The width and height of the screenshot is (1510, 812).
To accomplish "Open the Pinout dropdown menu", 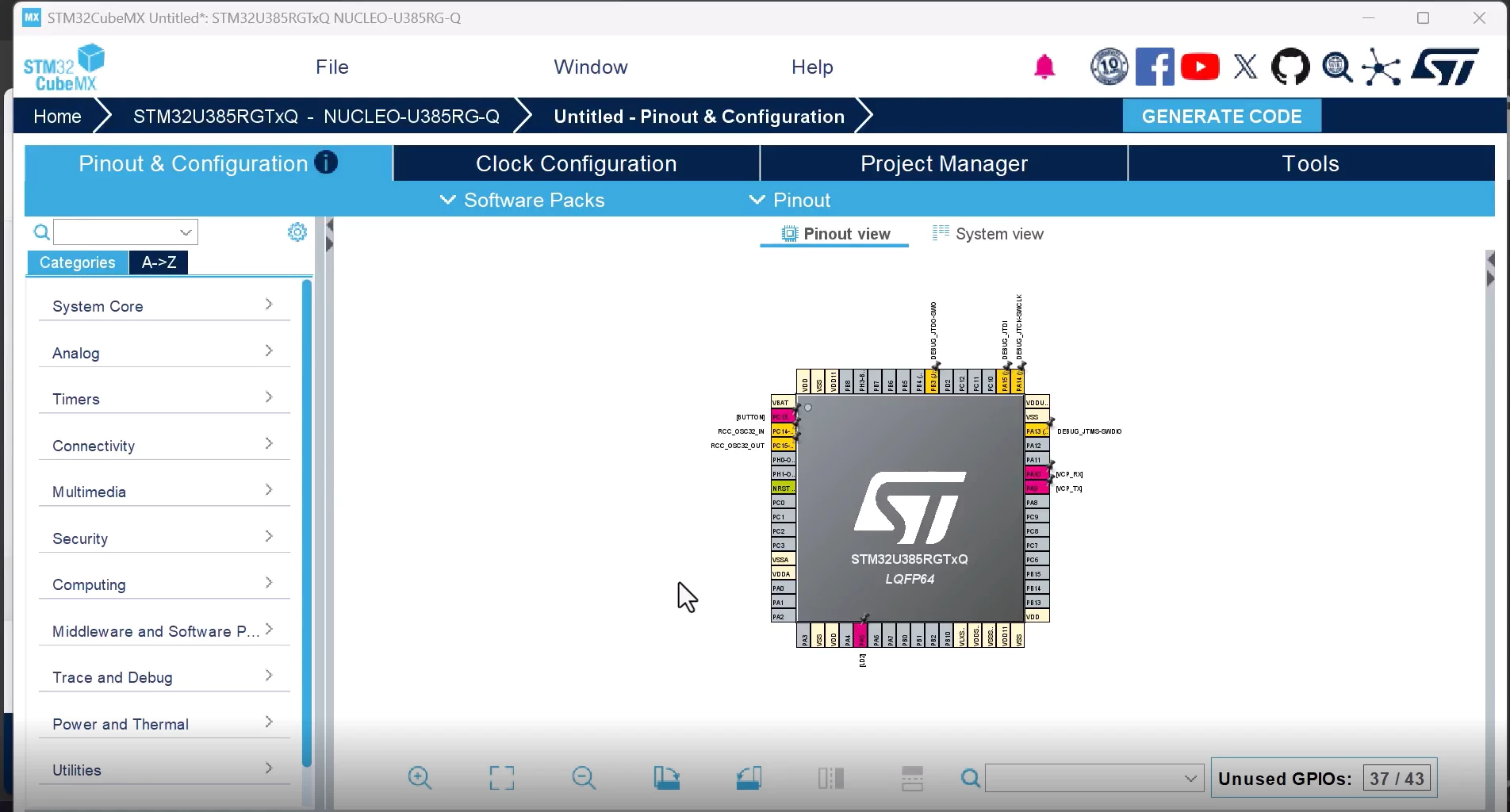I will click(790, 200).
